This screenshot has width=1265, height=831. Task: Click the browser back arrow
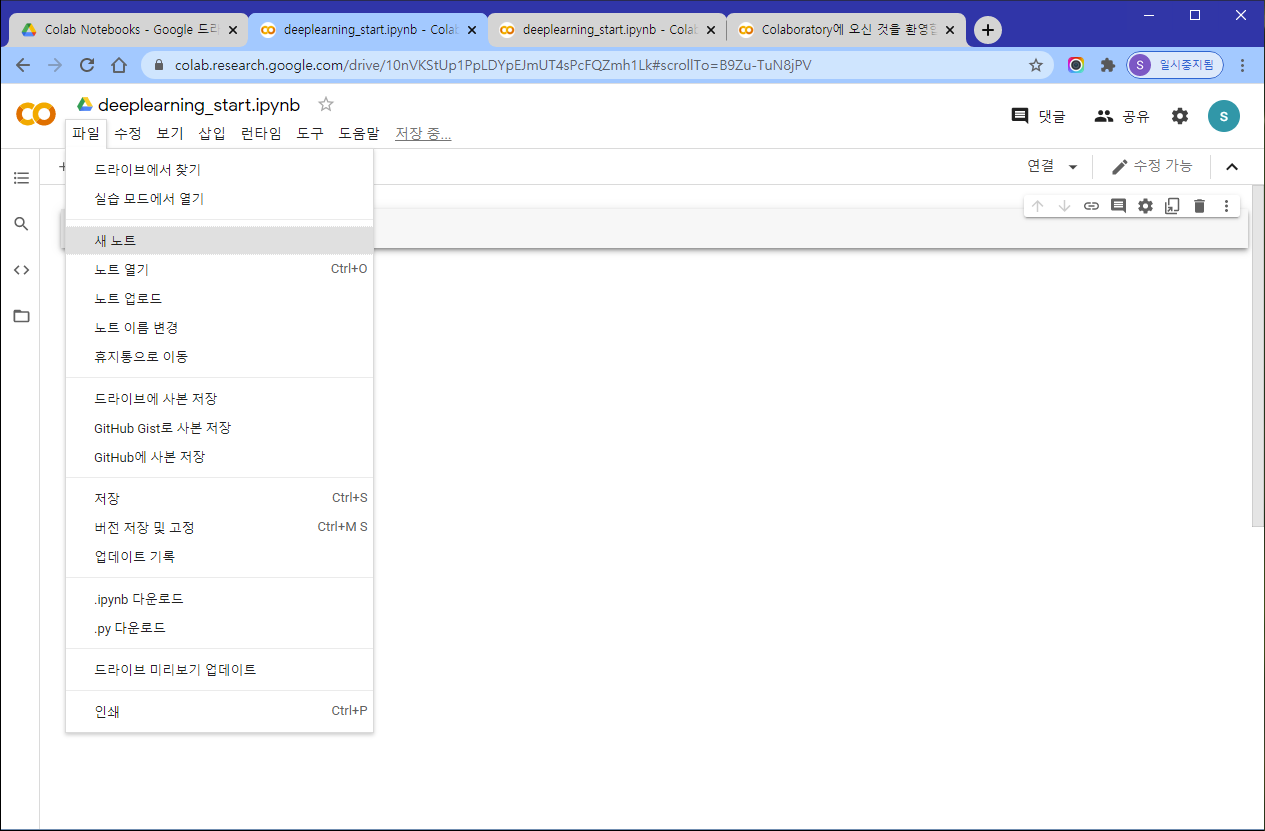[23, 65]
